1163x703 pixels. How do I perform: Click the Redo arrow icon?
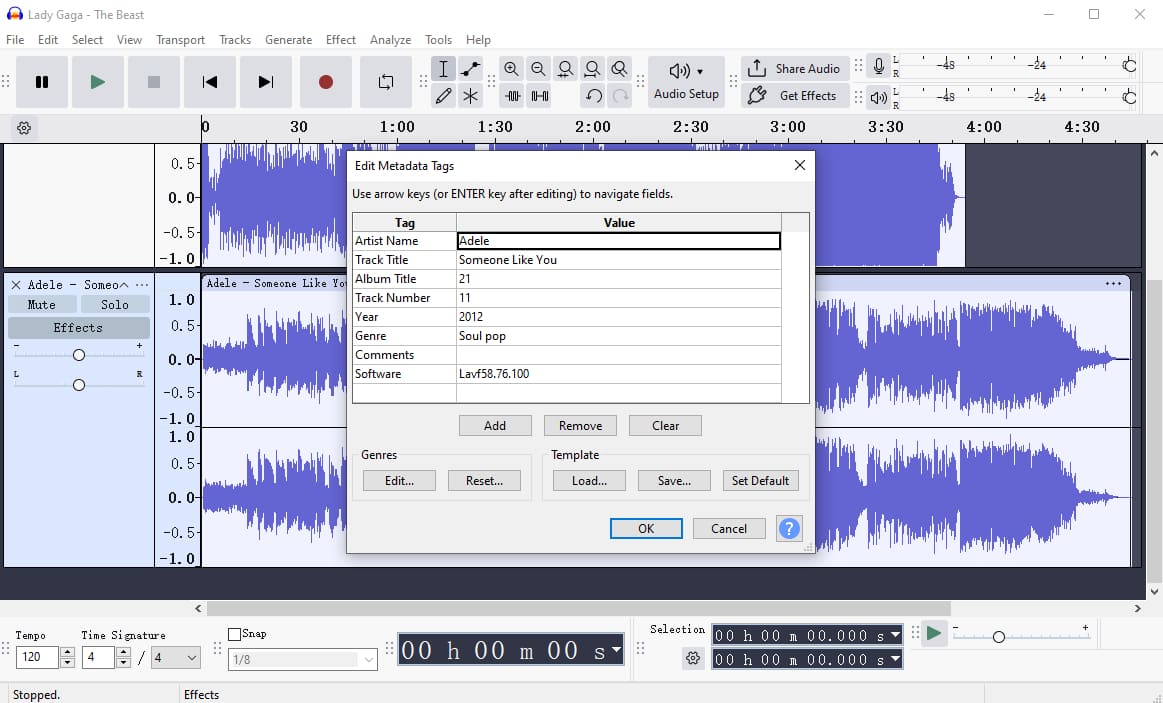[621, 96]
